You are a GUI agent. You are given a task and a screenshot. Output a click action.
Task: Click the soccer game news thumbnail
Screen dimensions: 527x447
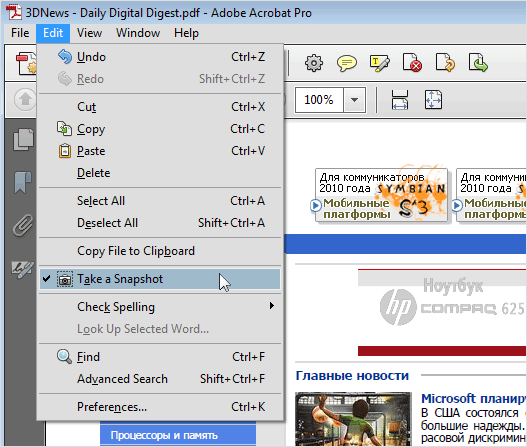(353, 419)
